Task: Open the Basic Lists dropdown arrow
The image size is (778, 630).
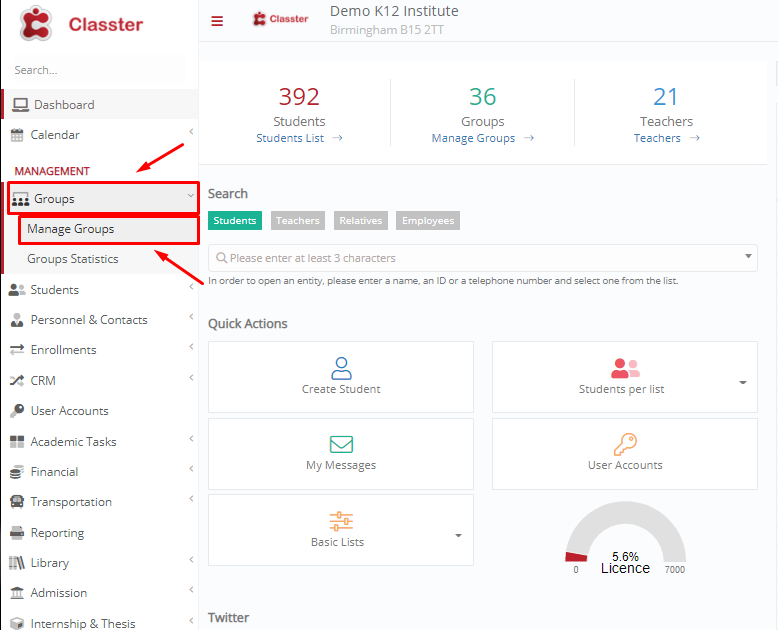Action: (458, 535)
